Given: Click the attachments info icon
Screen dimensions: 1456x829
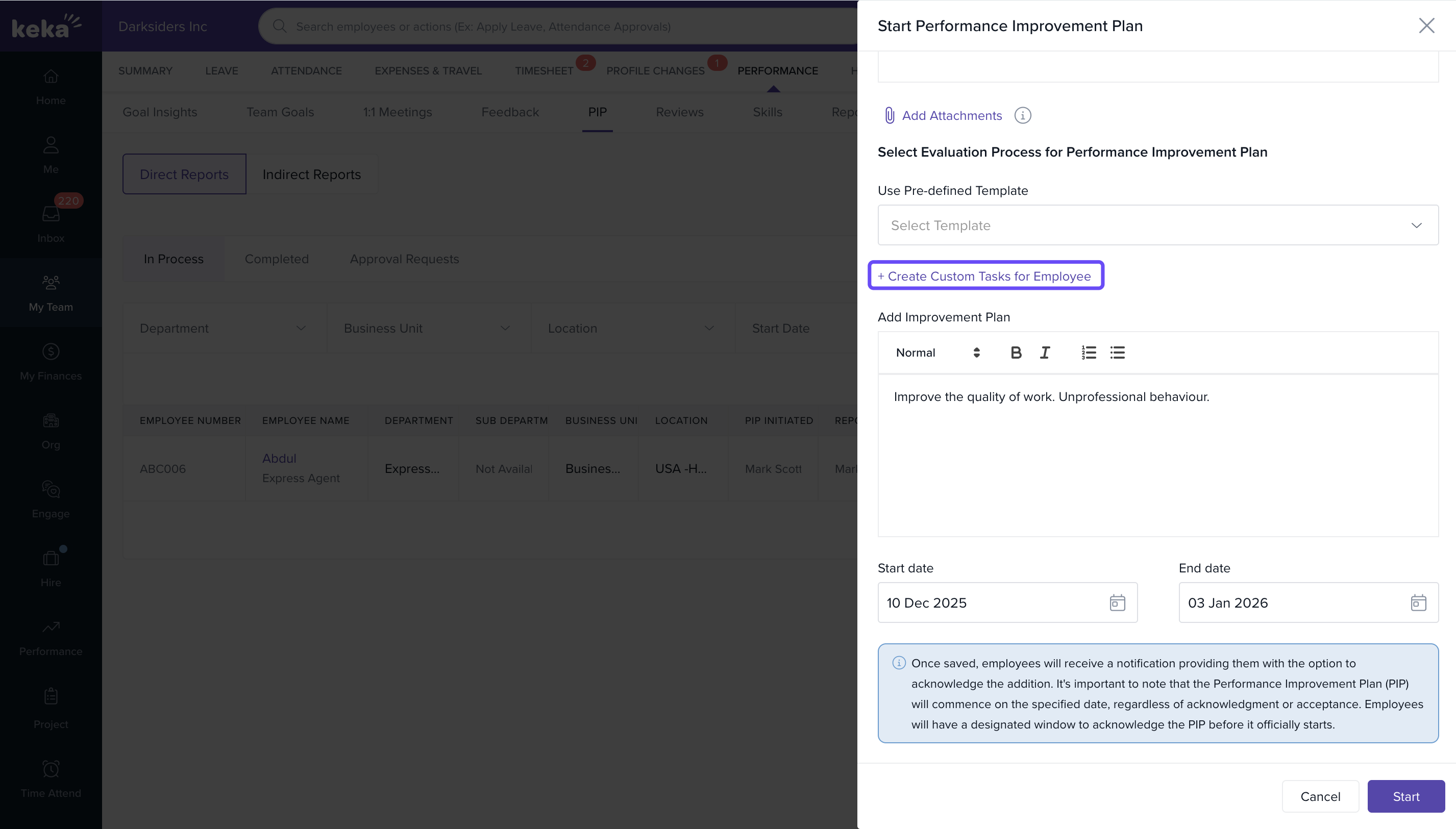Looking at the screenshot, I should [1022, 116].
